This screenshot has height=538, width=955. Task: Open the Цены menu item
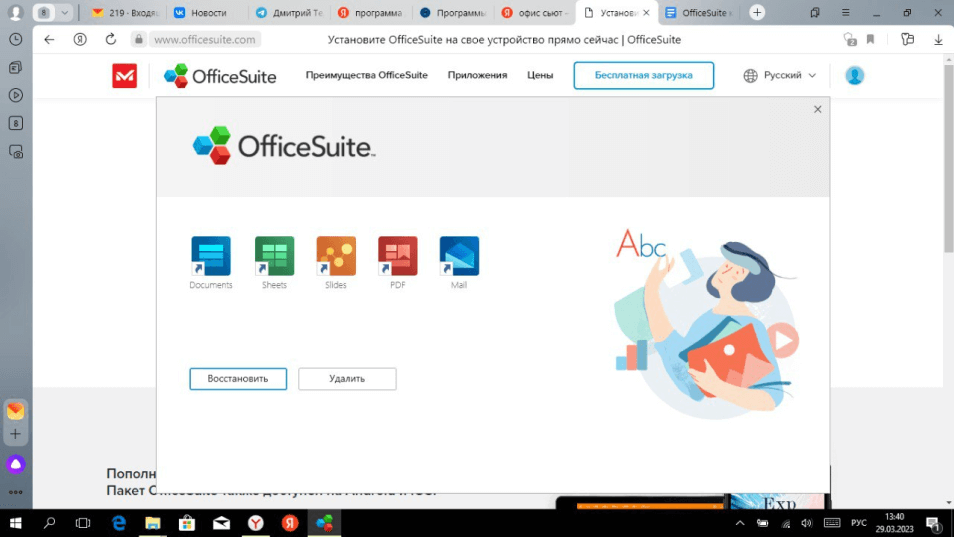point(540,75)
